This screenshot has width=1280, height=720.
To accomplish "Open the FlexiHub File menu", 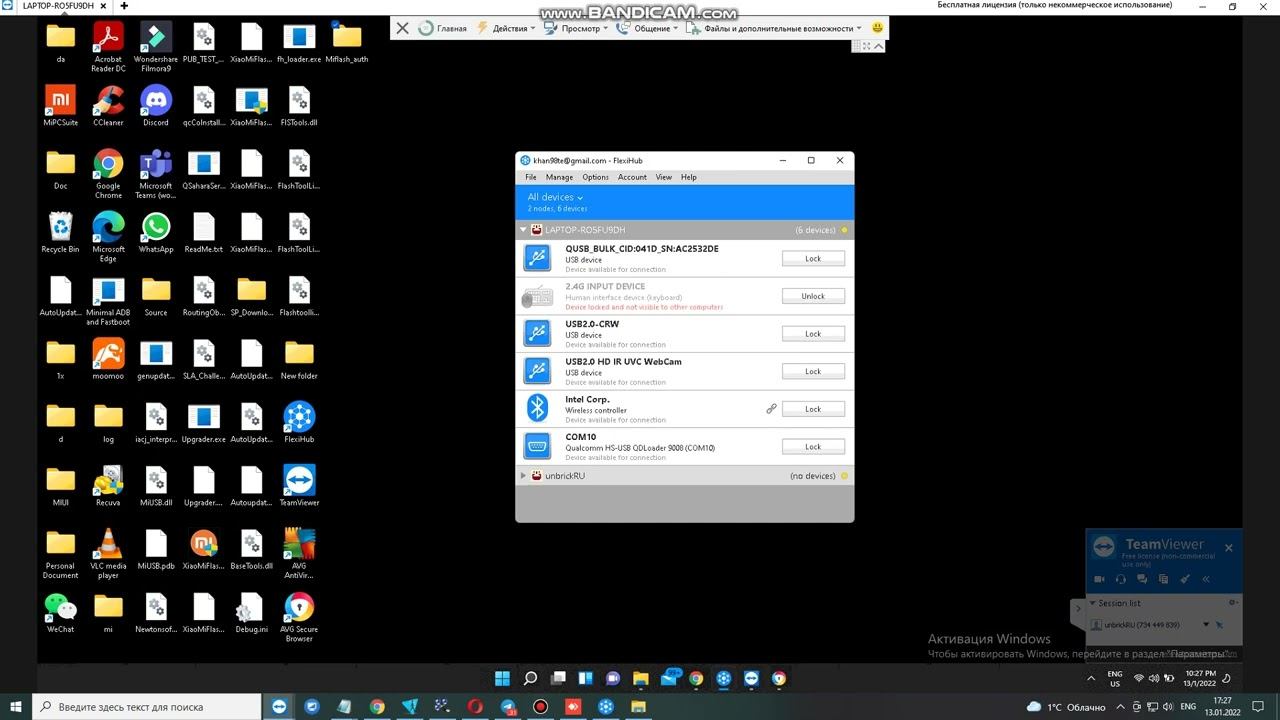I will [x=531, y=177].
